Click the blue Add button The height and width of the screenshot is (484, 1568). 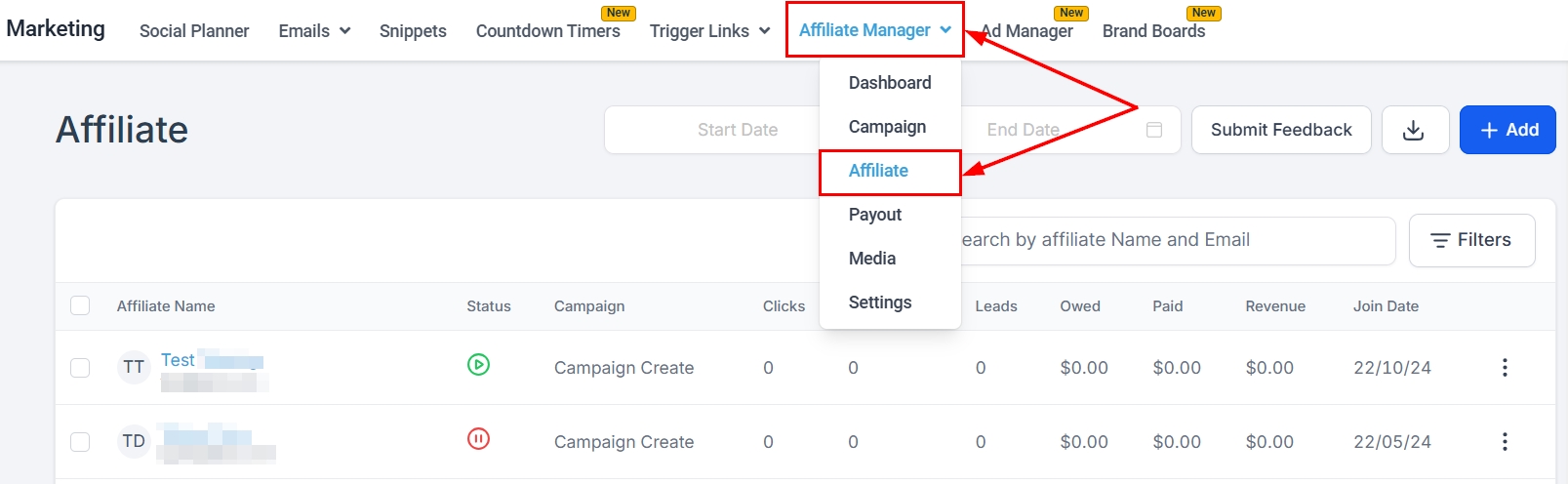pos(1508,130)
